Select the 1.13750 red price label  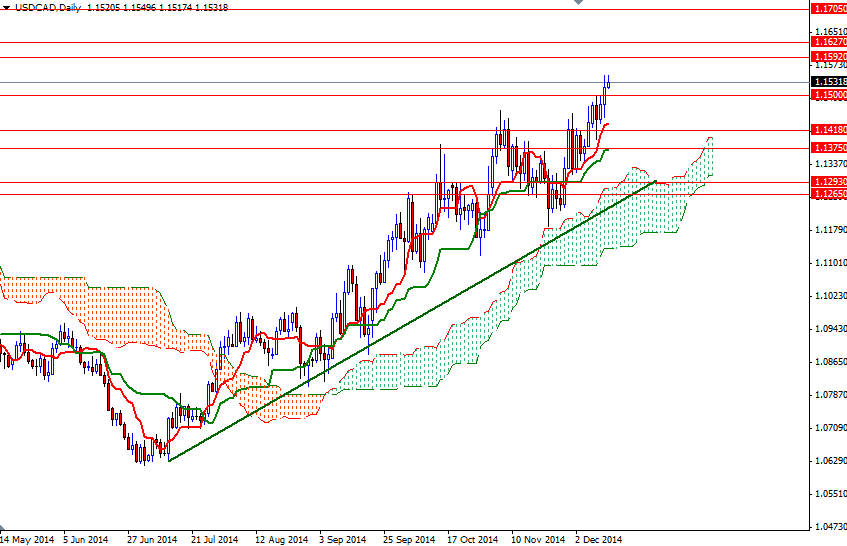[829, 148]
